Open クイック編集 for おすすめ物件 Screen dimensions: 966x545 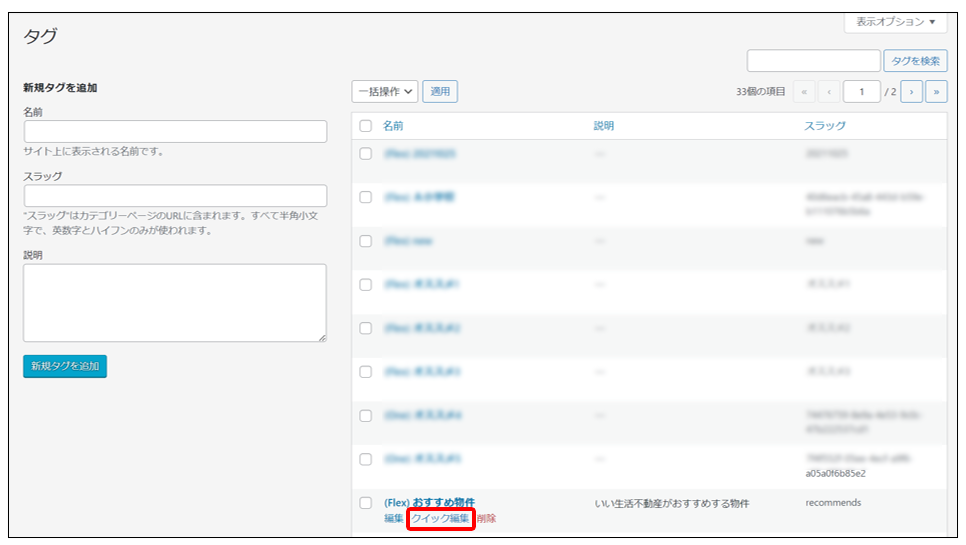coord(440,519)
